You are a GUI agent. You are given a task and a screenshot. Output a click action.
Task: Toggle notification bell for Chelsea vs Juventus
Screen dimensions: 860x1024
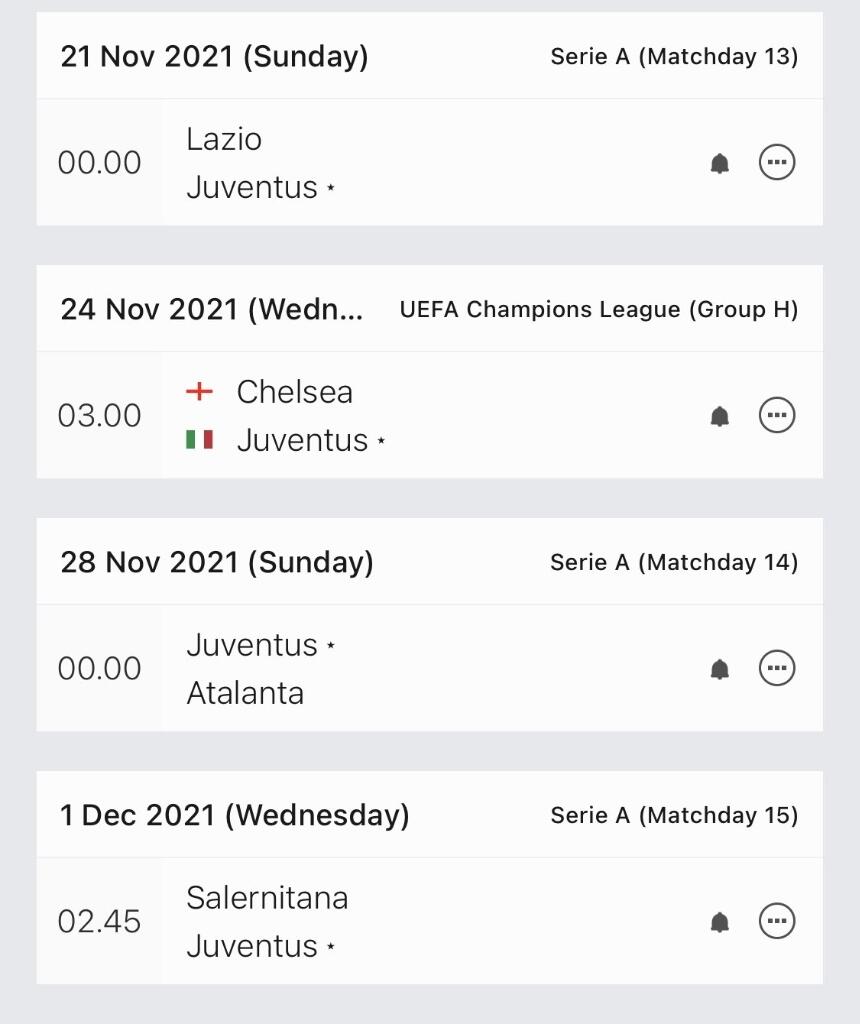(720, 416)
